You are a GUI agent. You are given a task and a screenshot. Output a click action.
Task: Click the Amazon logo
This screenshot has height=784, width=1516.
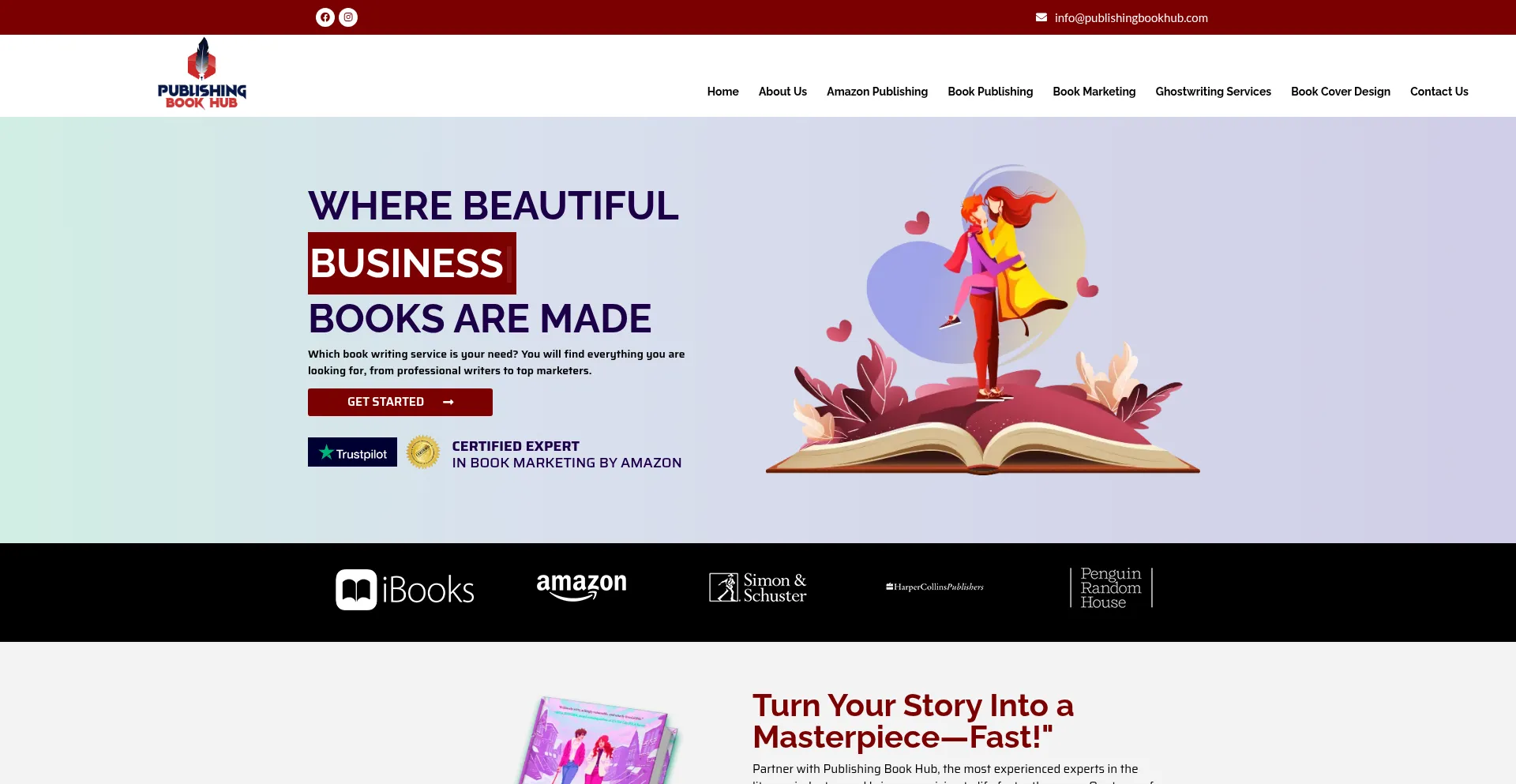tap(581, 587)
